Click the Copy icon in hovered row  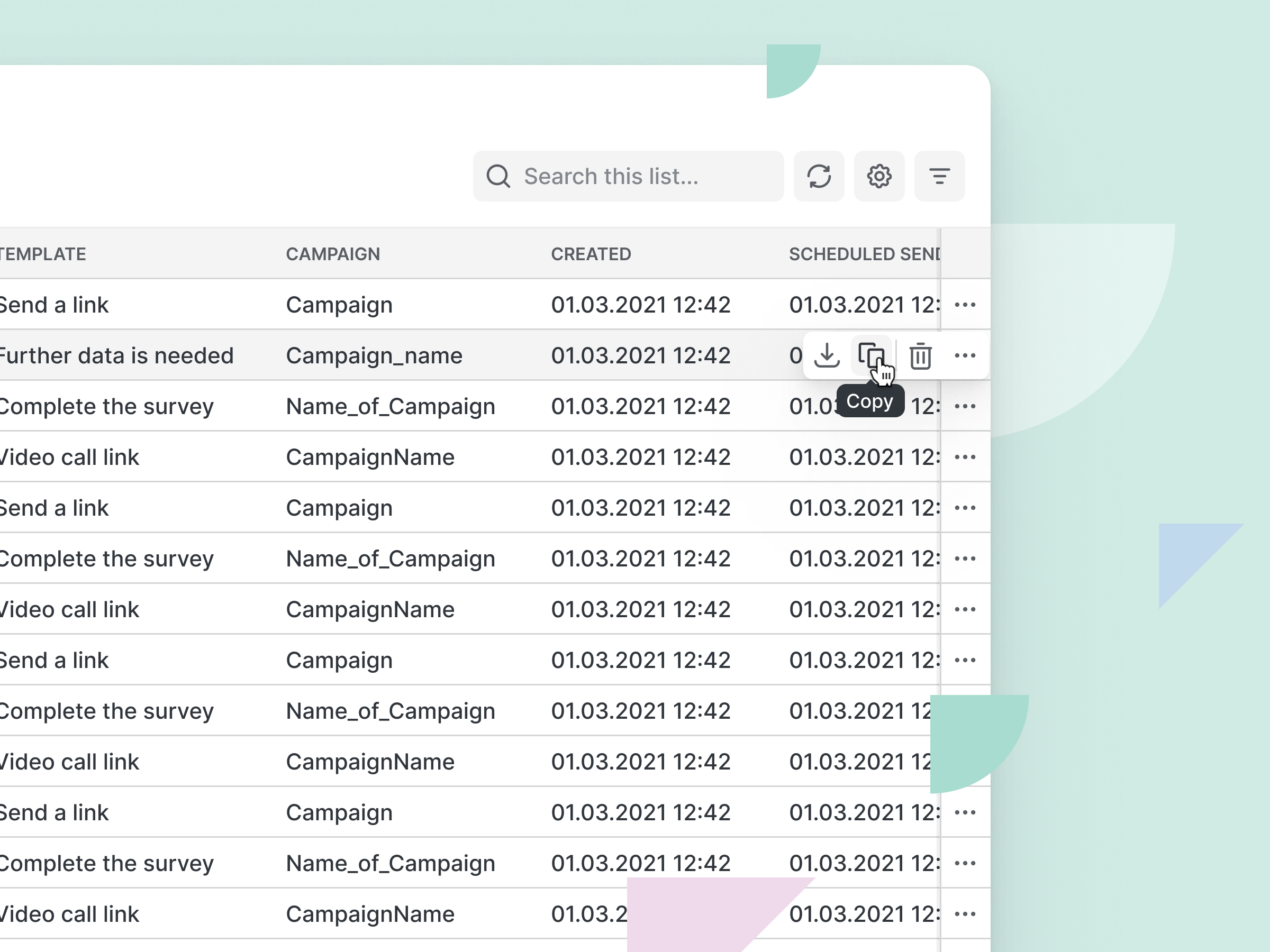tap(870, 355)
